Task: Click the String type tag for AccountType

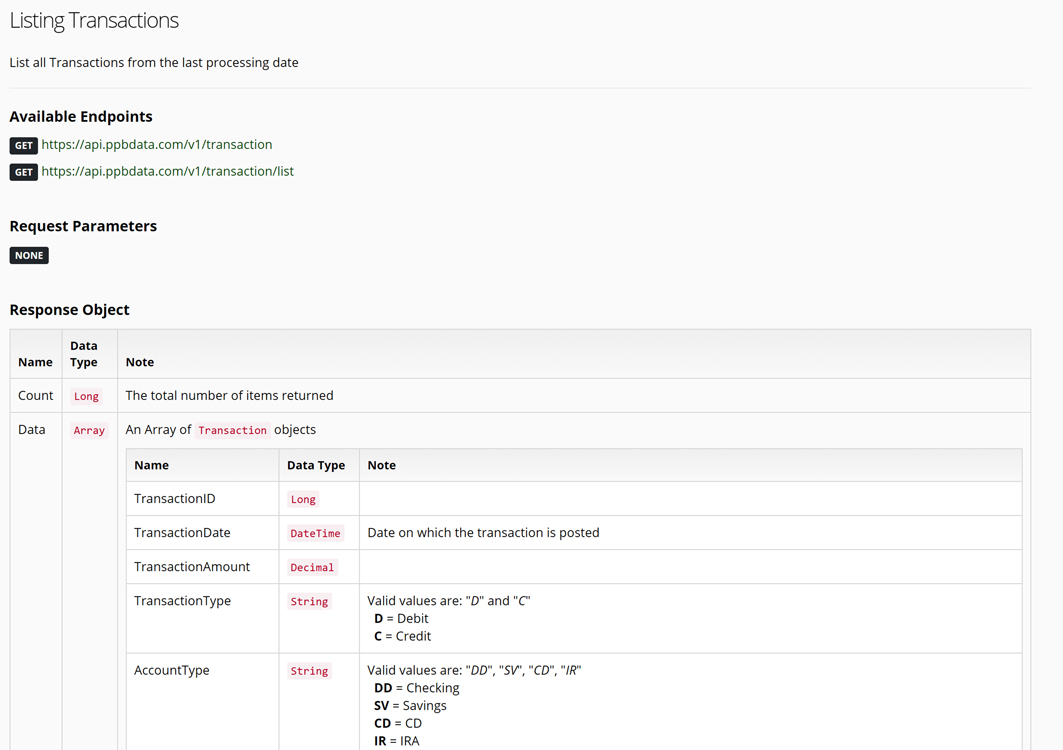Action: click(x=309, y=671)
